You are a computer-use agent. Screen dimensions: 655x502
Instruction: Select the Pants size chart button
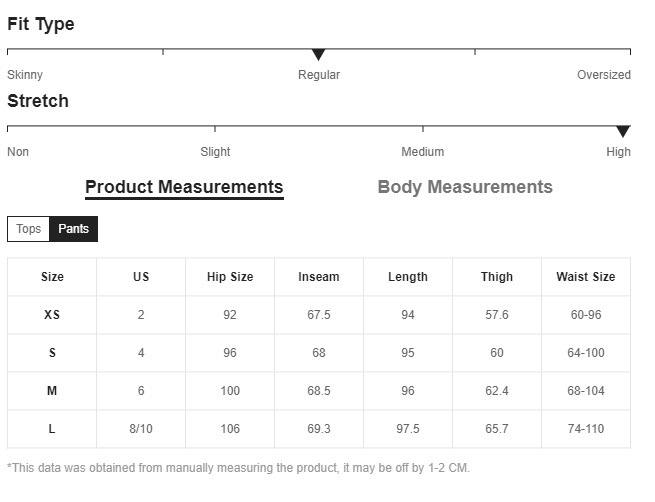(x=73, y=229)
